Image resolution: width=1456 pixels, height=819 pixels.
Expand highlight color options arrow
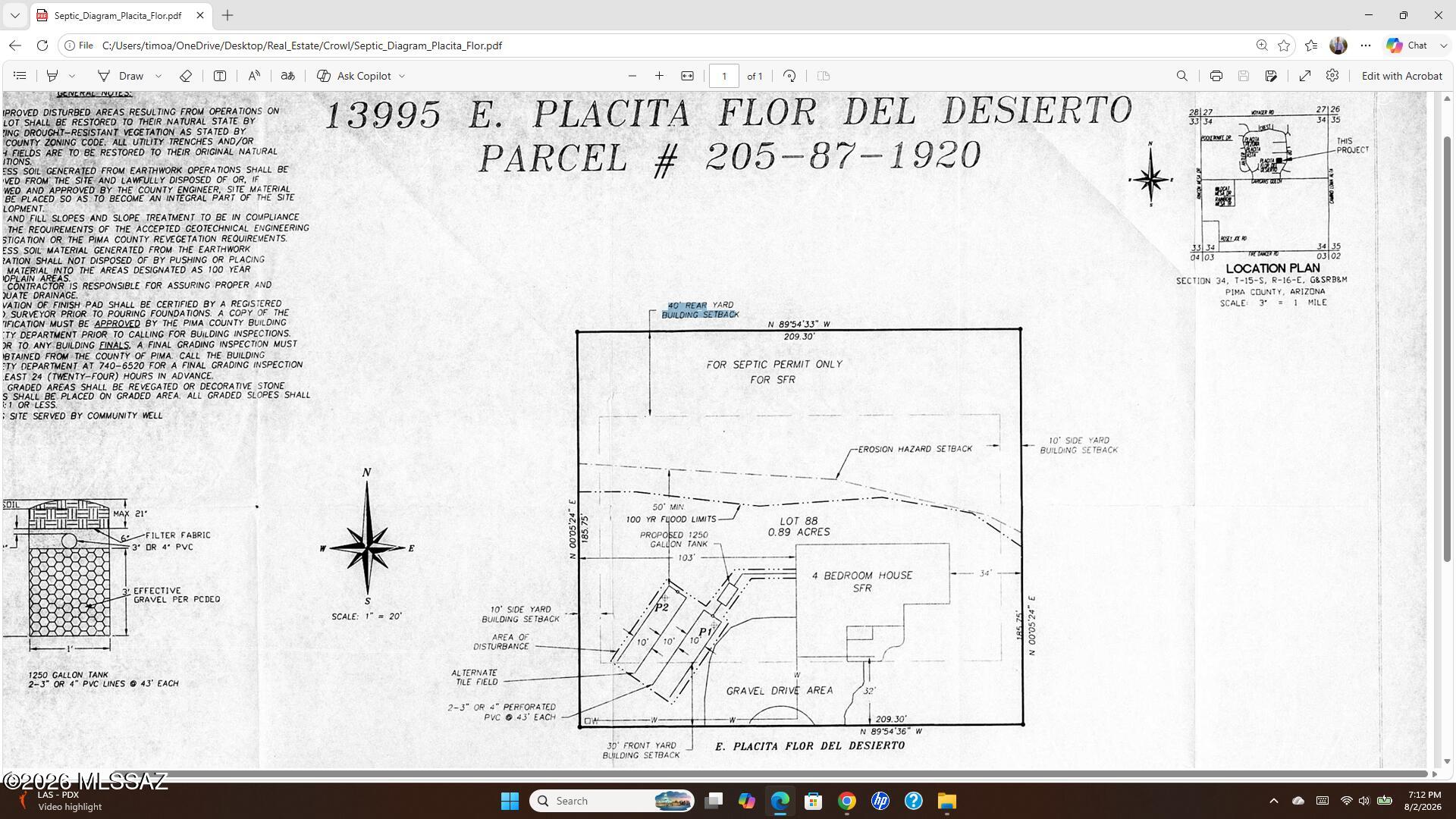pos(72,76)
